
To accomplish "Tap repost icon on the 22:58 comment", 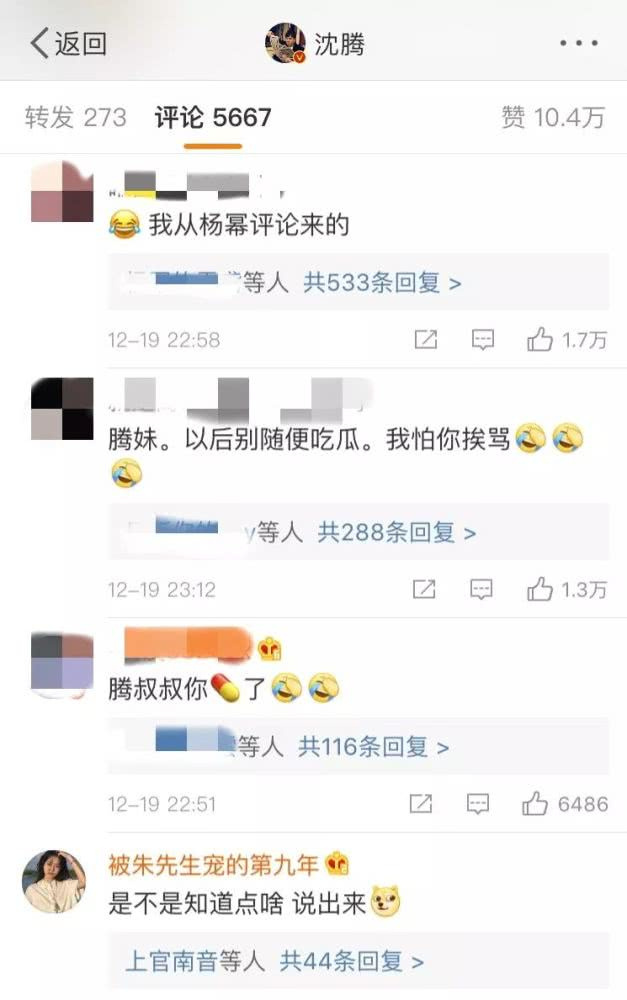I will 425,340.
